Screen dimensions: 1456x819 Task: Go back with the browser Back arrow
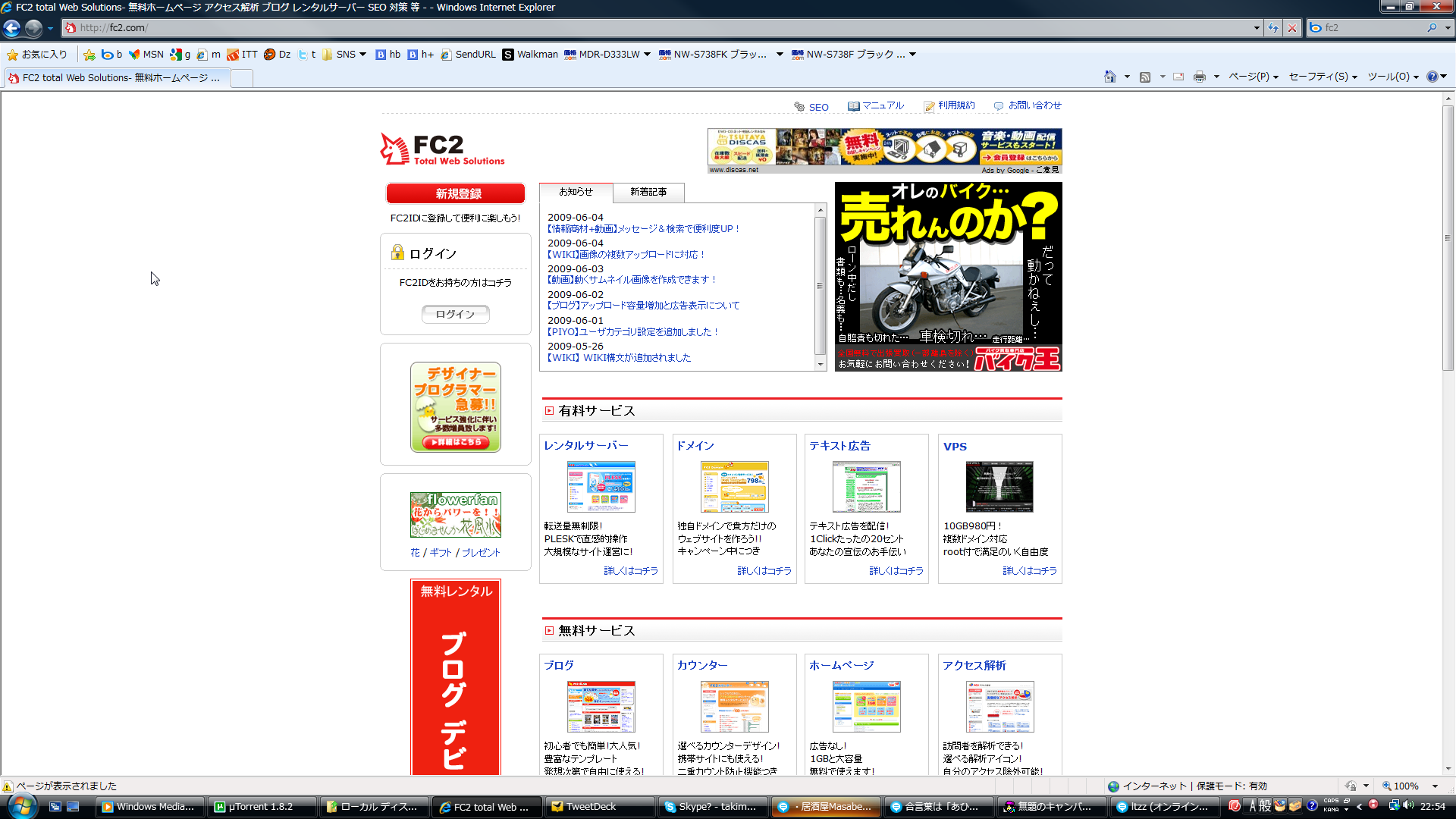11,28
